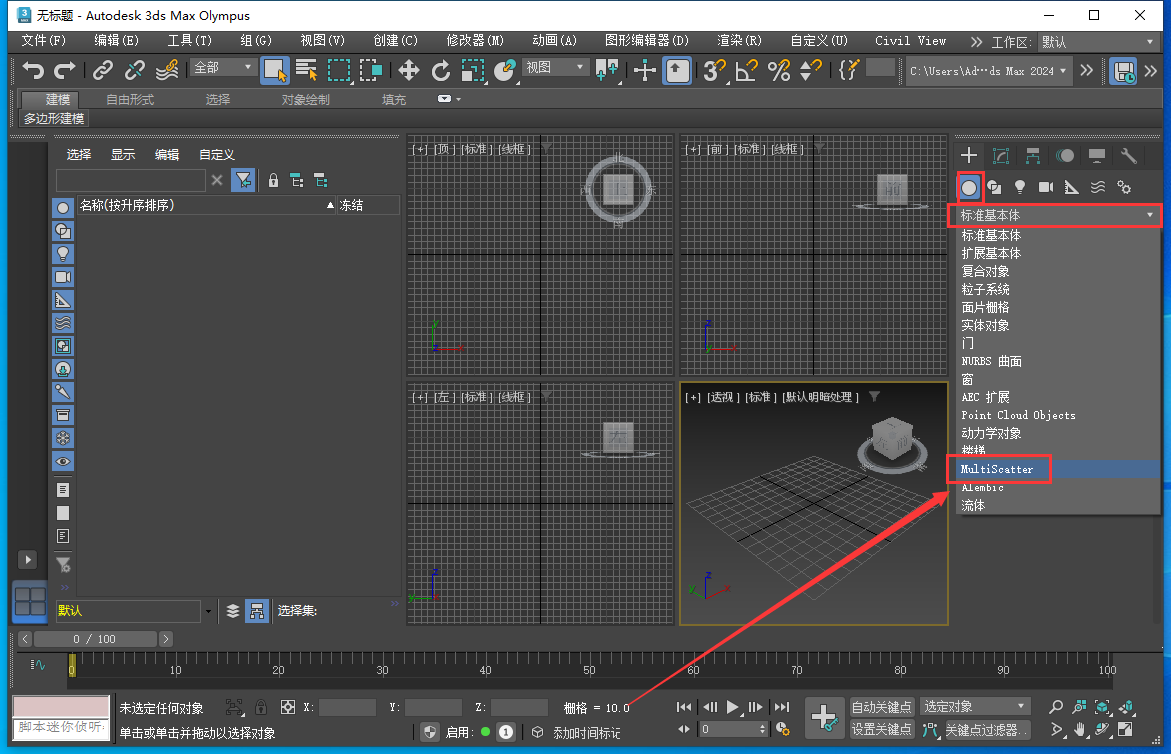
Task: Toggle Auto Key (自动关键点) mode
Action: [x=881, y=707]
